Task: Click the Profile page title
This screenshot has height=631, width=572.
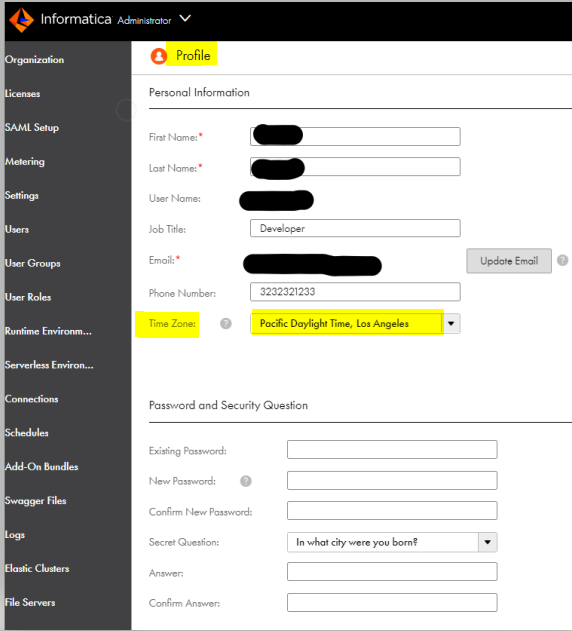Action: tap(193, 56)
